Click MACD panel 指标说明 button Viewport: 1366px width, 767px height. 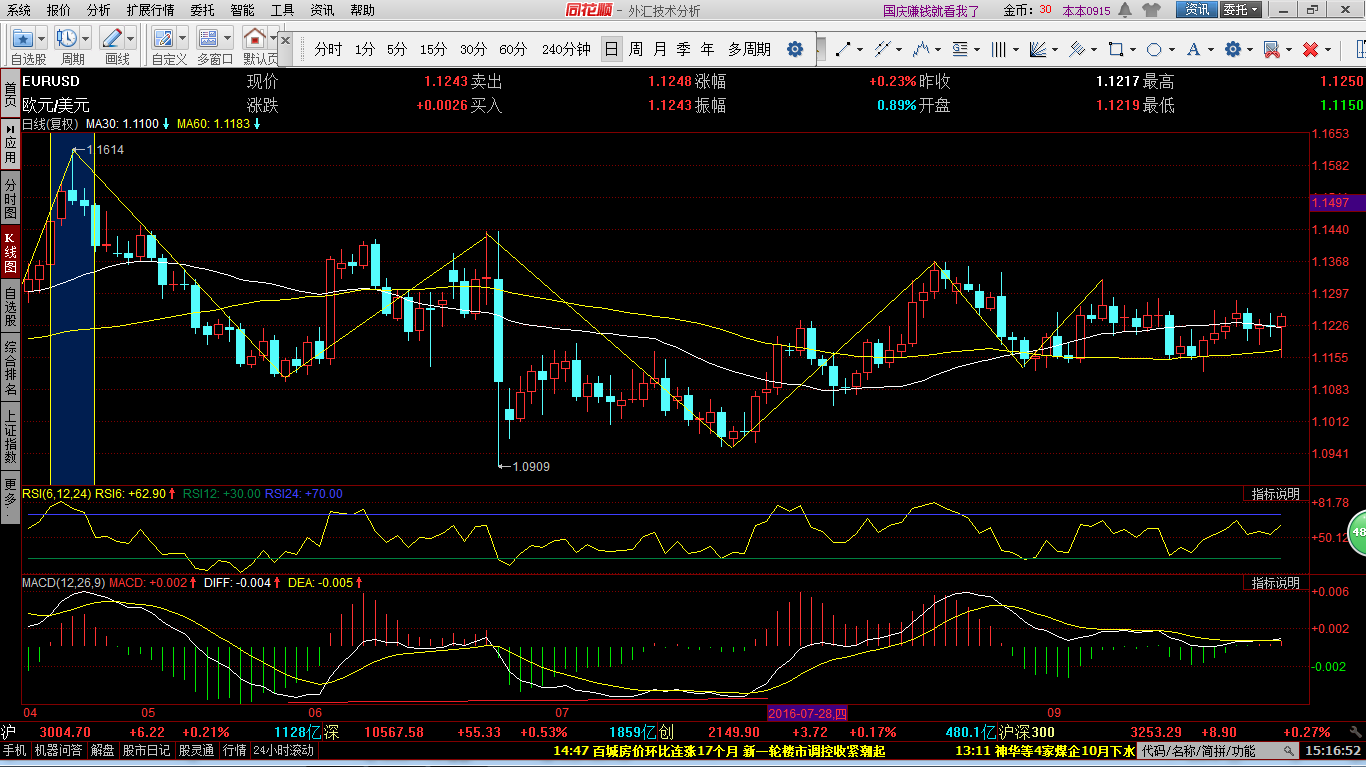(x=1276, y=583)
